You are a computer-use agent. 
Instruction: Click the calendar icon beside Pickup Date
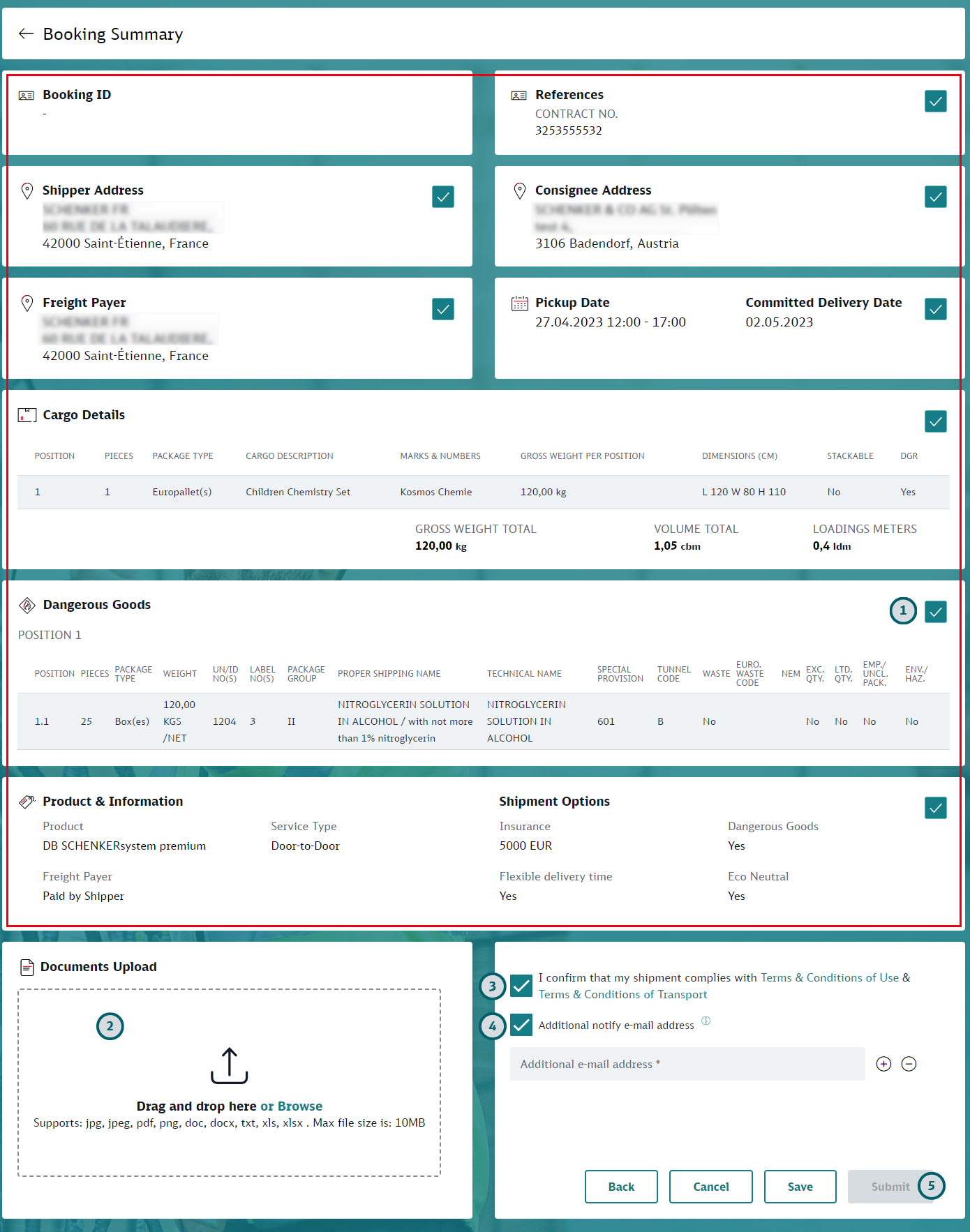pos(519,303)
